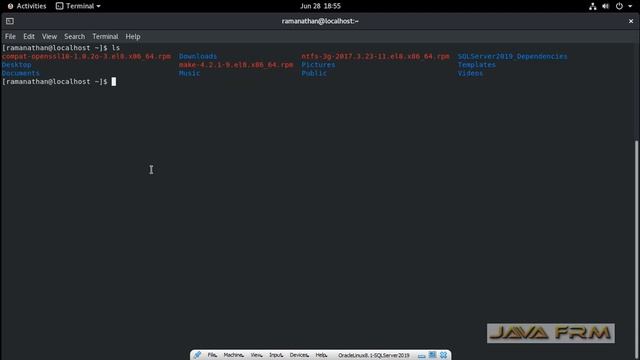Image resolution: width=640 pixels, height=360 pixels.
Task: Click the Templates directory name
Action: (476, 65)
